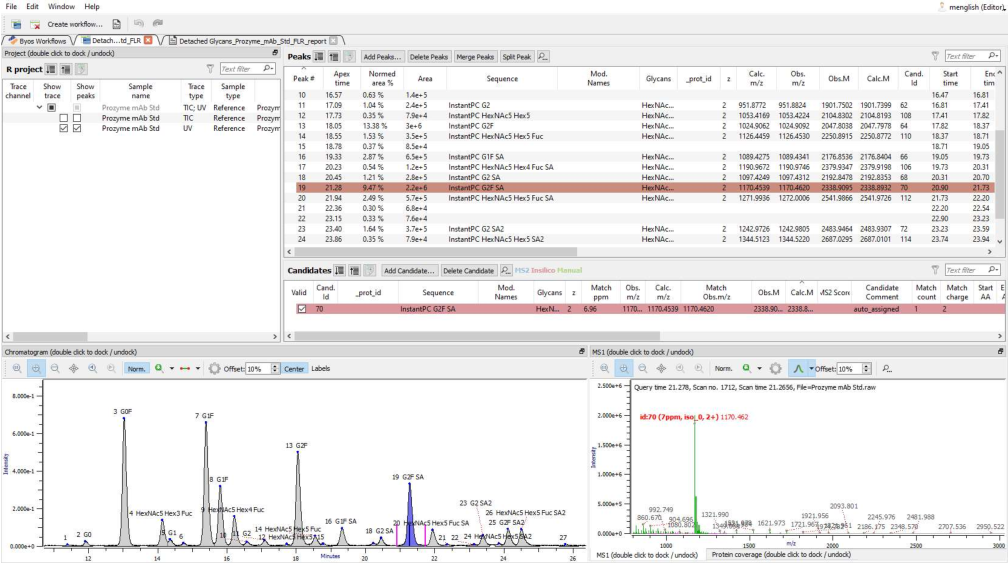Viewport: 1008px width, 563px height.
Task: Collapse the Prozyme mAb Std tree row
Action: [40, 108]
